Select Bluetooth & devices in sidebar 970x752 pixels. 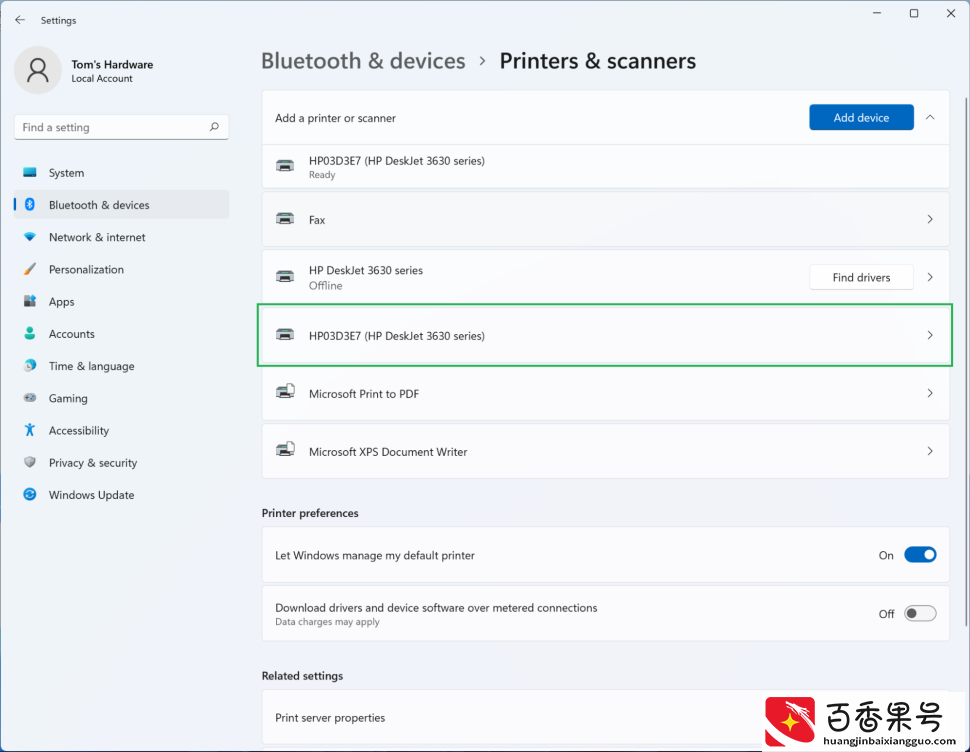(x=121, y=205)
